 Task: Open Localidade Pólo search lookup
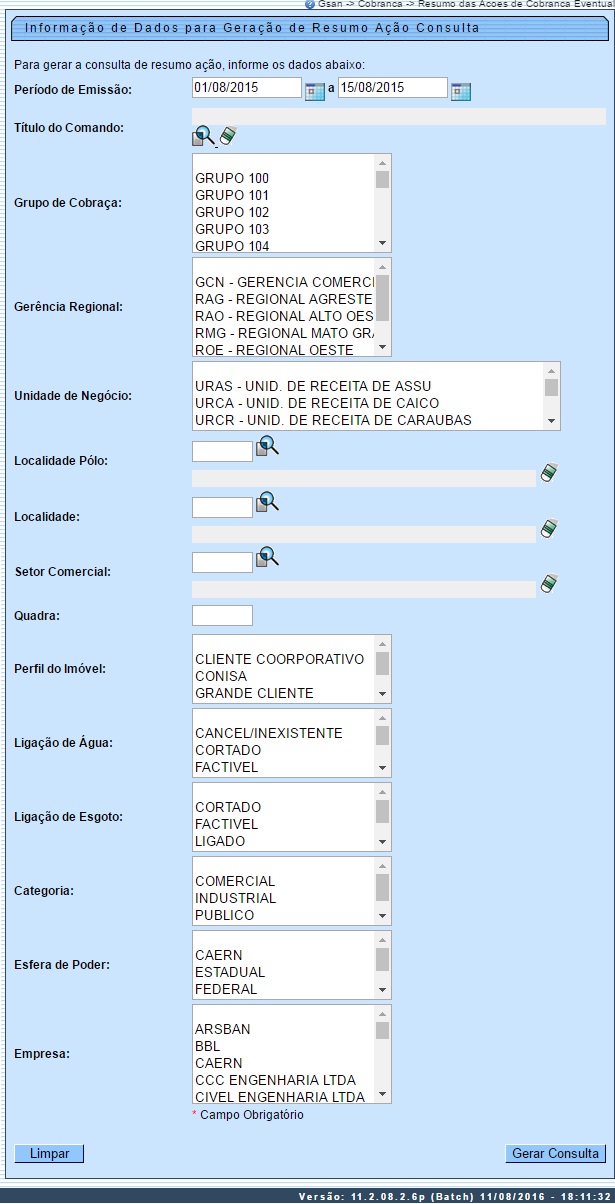pos(266,447)
